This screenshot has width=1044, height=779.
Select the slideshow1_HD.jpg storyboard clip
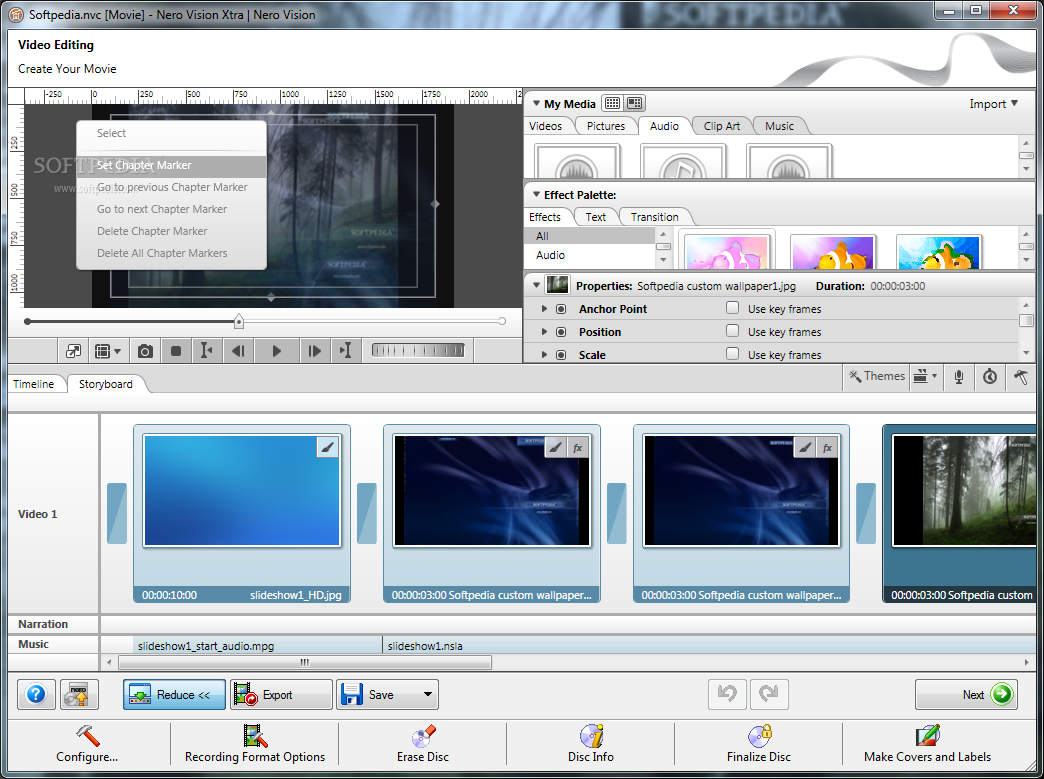242,513
